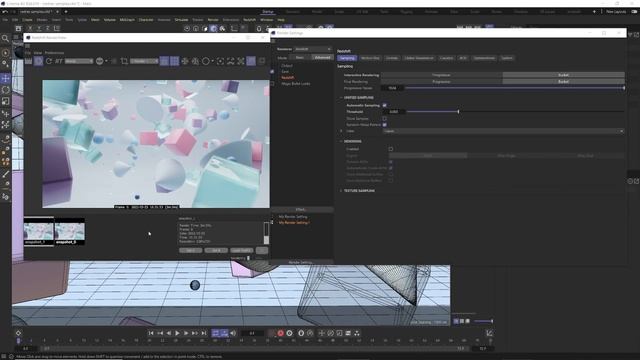
Task: Switch Render Settings mode to Basic
Action: coord(300,58)
